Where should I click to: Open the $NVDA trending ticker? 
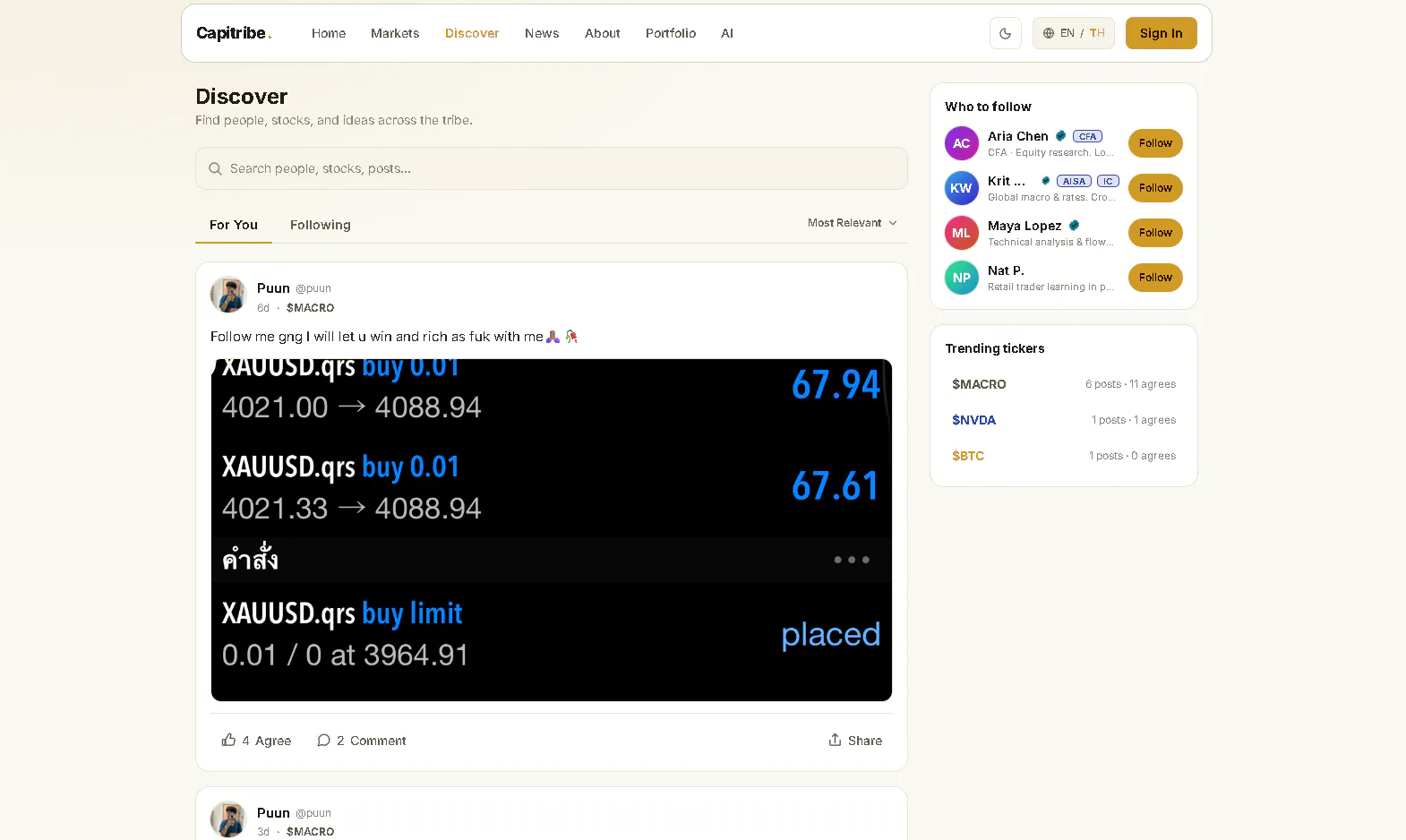(1064, 420)
